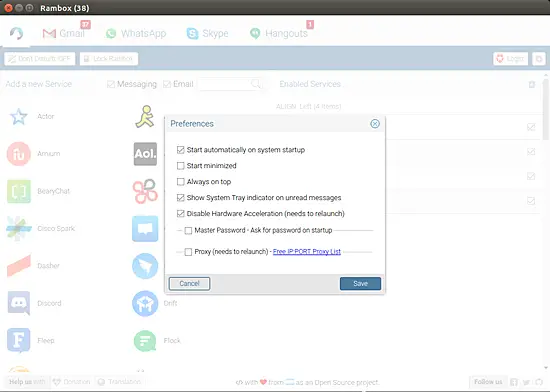
Task: Switch to the Hangouts tab
Action: [279, 33]
